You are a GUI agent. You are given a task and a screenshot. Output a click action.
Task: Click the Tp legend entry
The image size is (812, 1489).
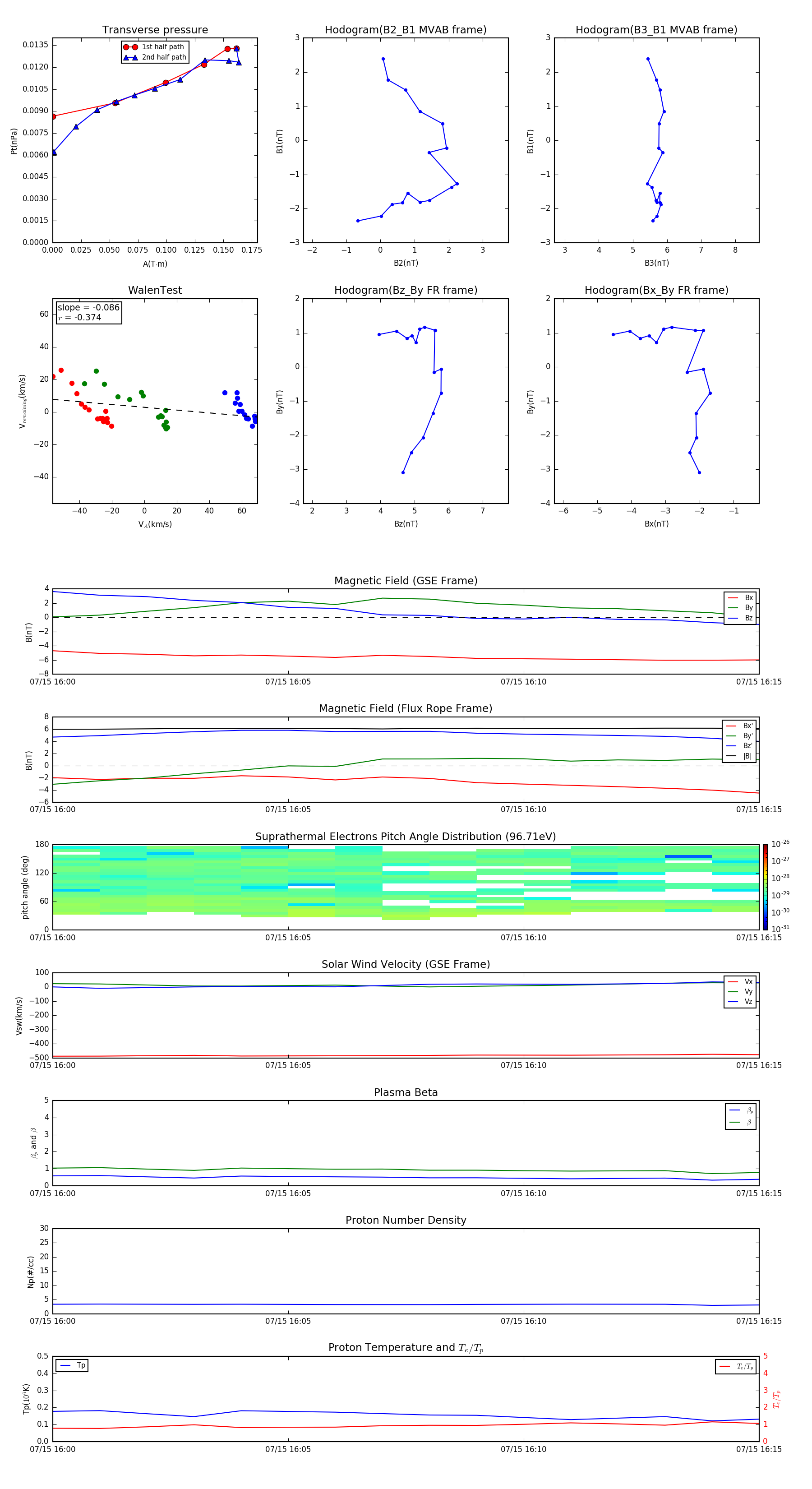pos(72,1365)
